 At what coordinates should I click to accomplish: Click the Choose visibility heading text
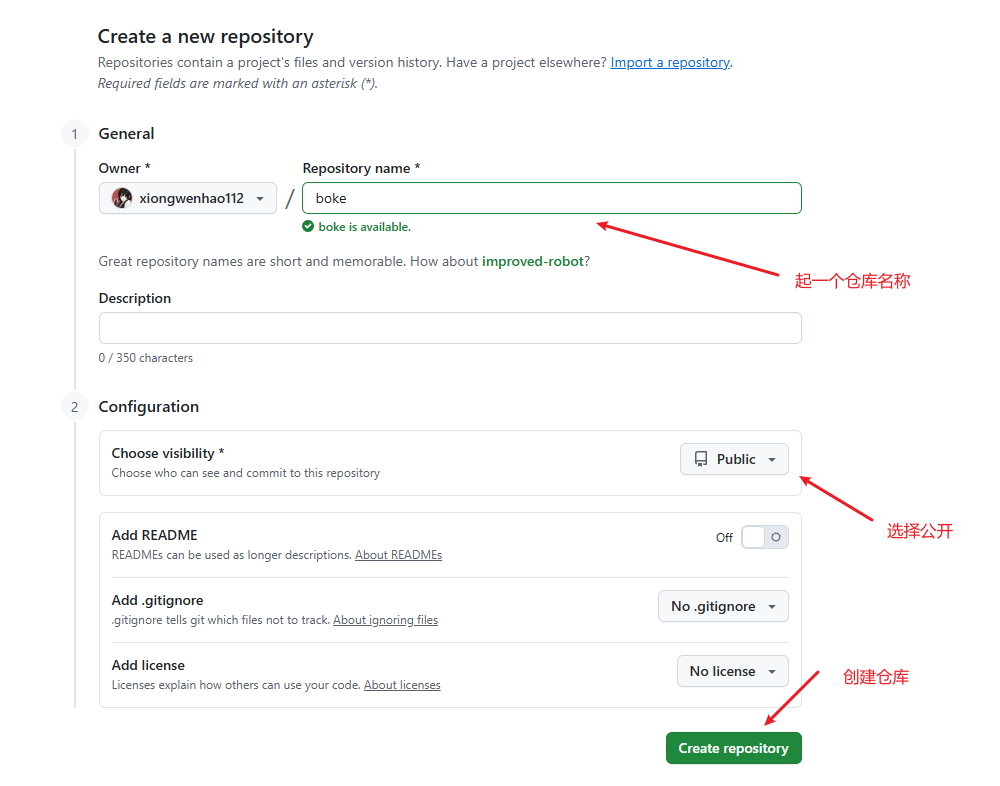coord(168,453)
